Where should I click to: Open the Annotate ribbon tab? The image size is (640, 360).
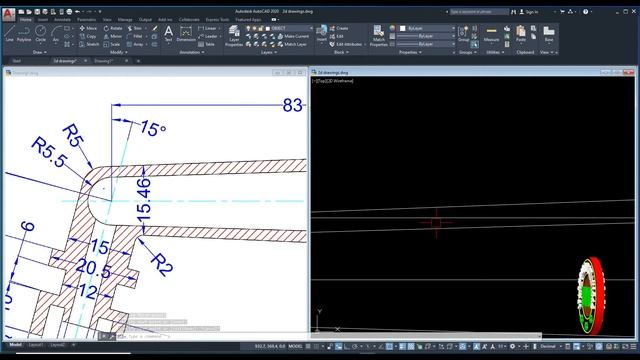pos(62,19)
